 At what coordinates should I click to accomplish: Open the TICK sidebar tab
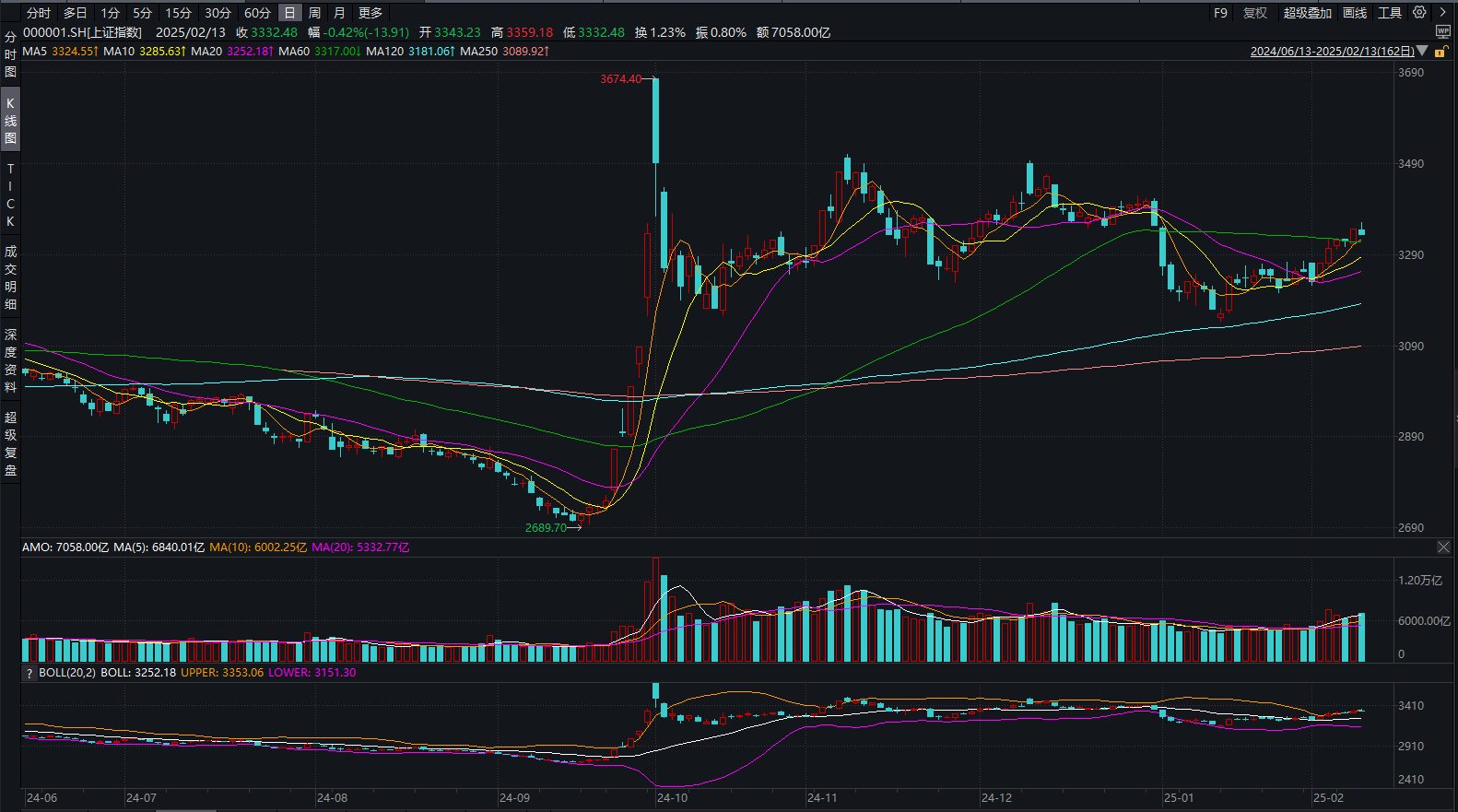(x=10, y=195)
